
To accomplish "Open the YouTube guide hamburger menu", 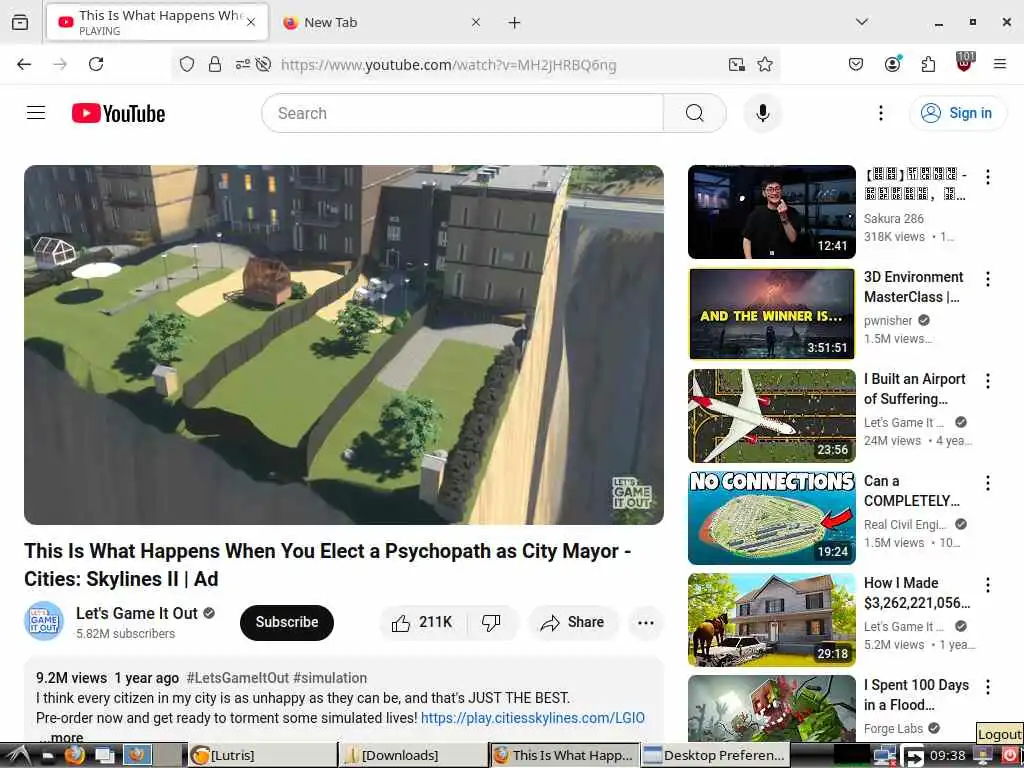I will click(x=36, y=113).
